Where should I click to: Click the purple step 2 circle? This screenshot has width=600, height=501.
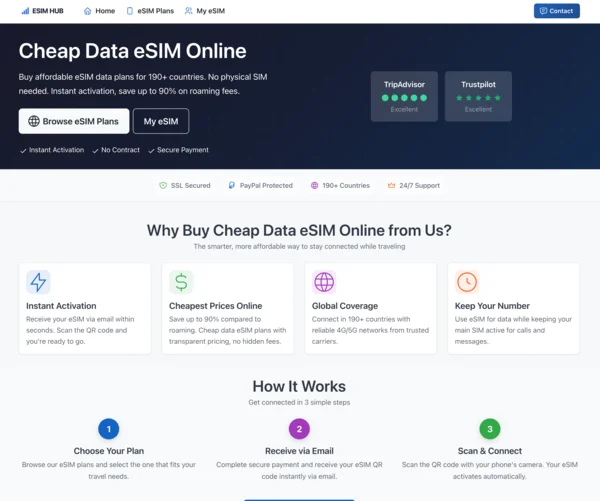pos(299,429)
